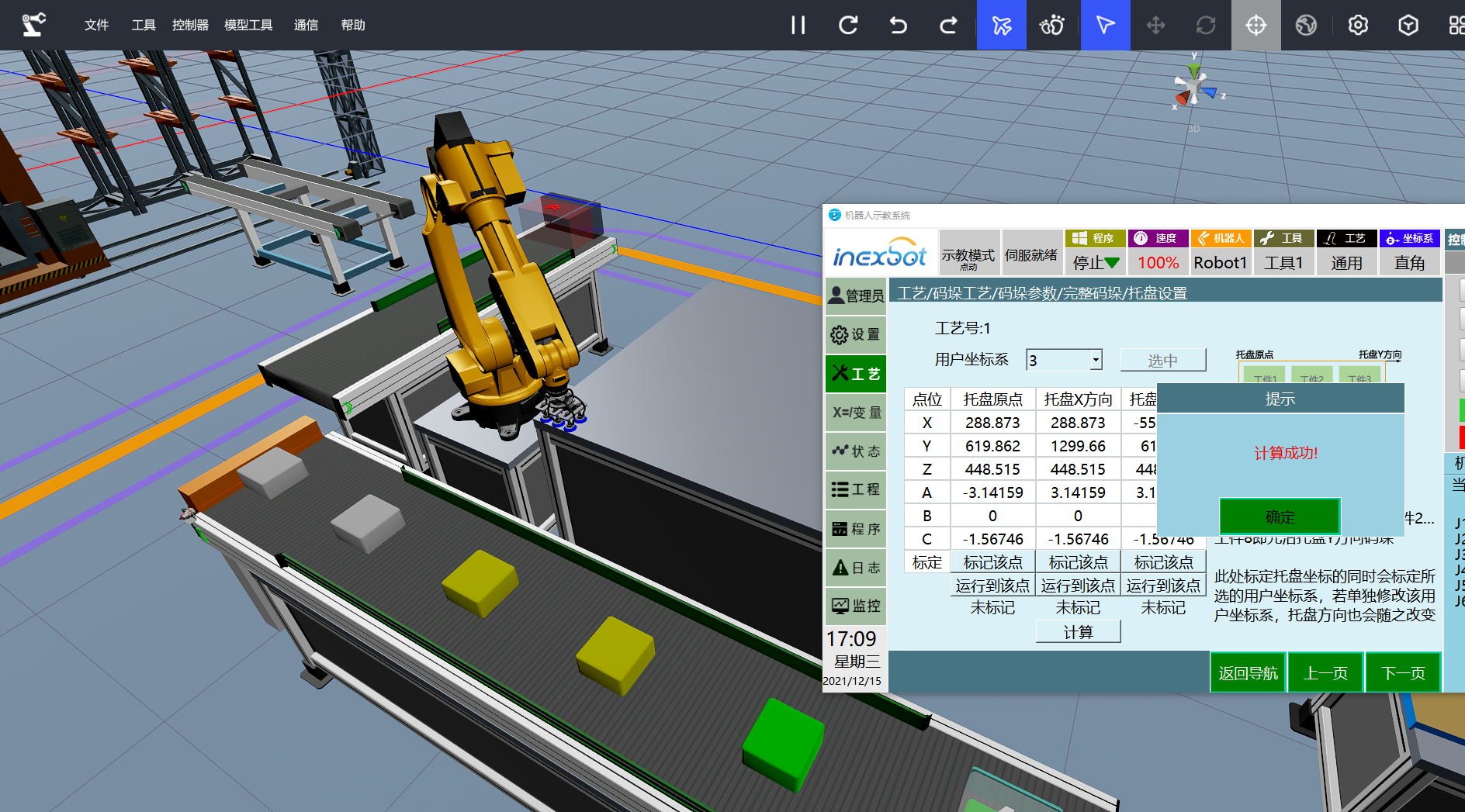
Task: Click the 托盘原点 column header
Action: tap(993, 399)
